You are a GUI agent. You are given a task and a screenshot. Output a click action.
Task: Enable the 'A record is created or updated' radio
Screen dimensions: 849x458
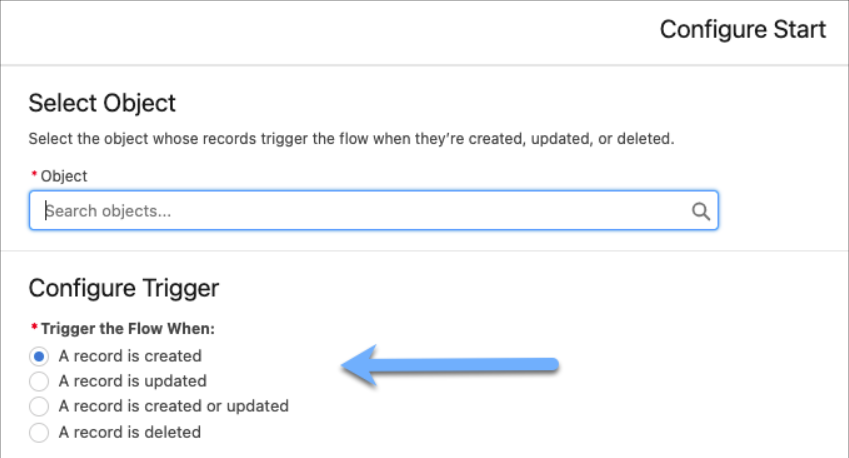click(39, 407)
